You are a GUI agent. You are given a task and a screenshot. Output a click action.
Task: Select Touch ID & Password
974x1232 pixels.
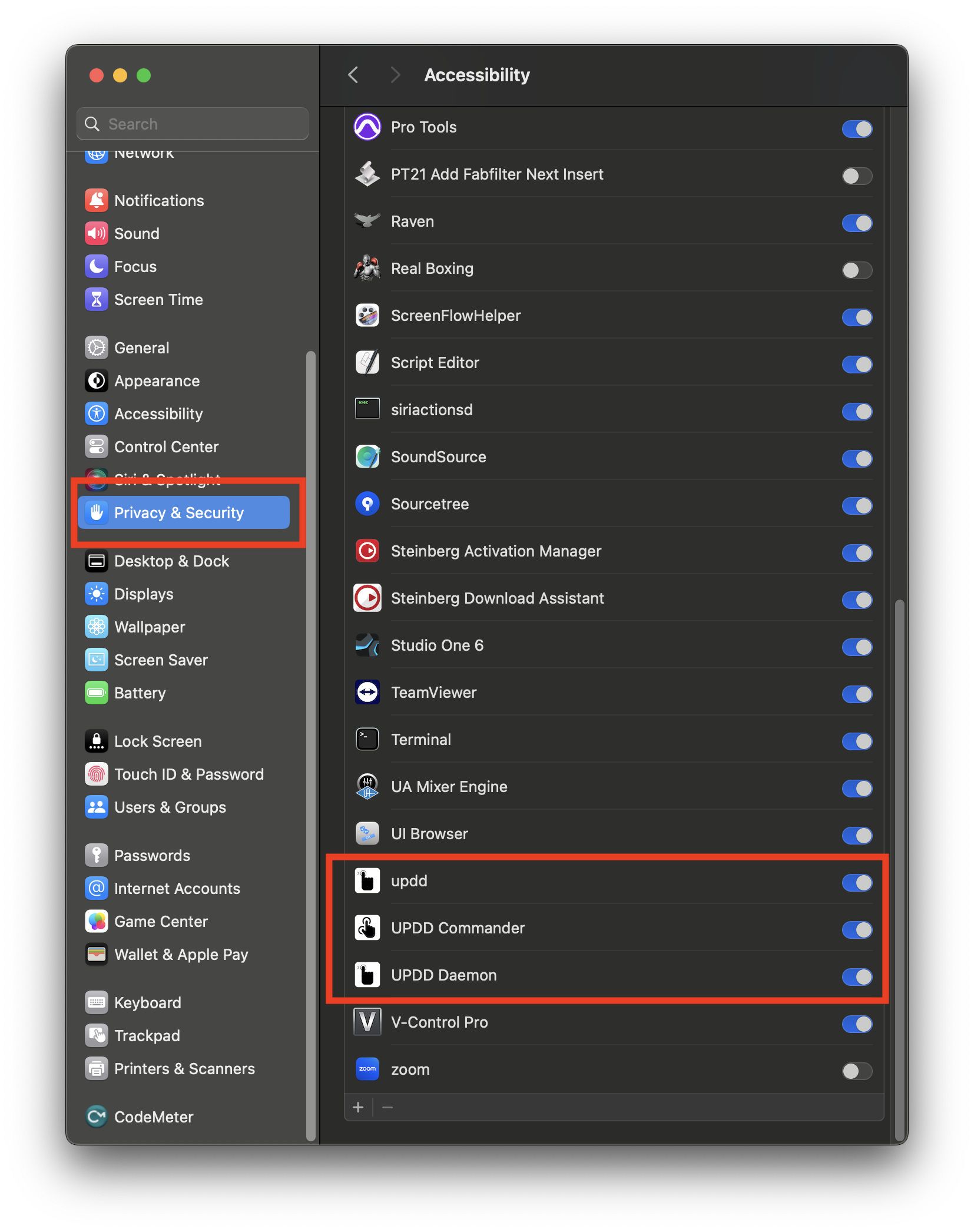(x=184, y=774)
